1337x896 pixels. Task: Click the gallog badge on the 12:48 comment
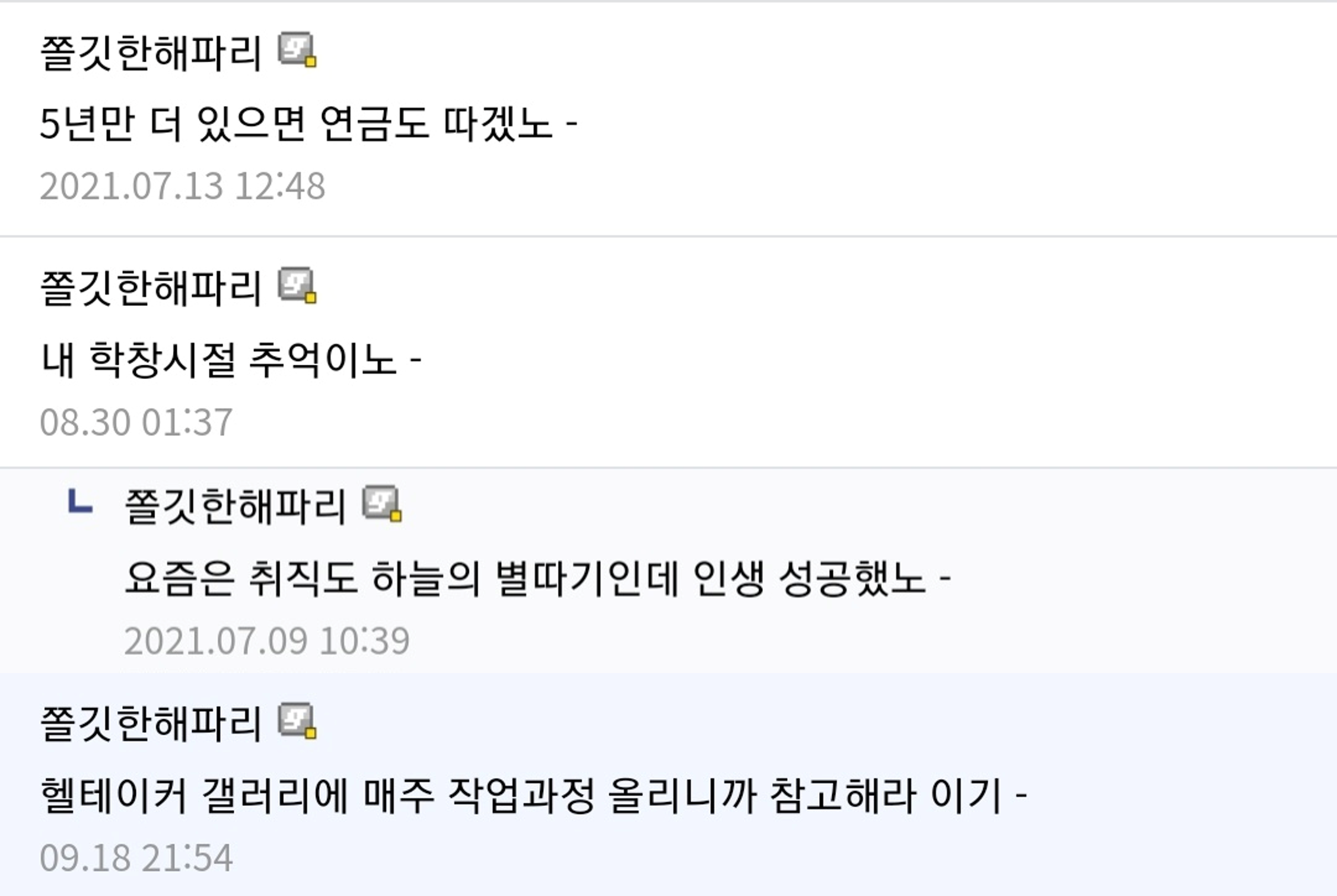click(297, 50)
